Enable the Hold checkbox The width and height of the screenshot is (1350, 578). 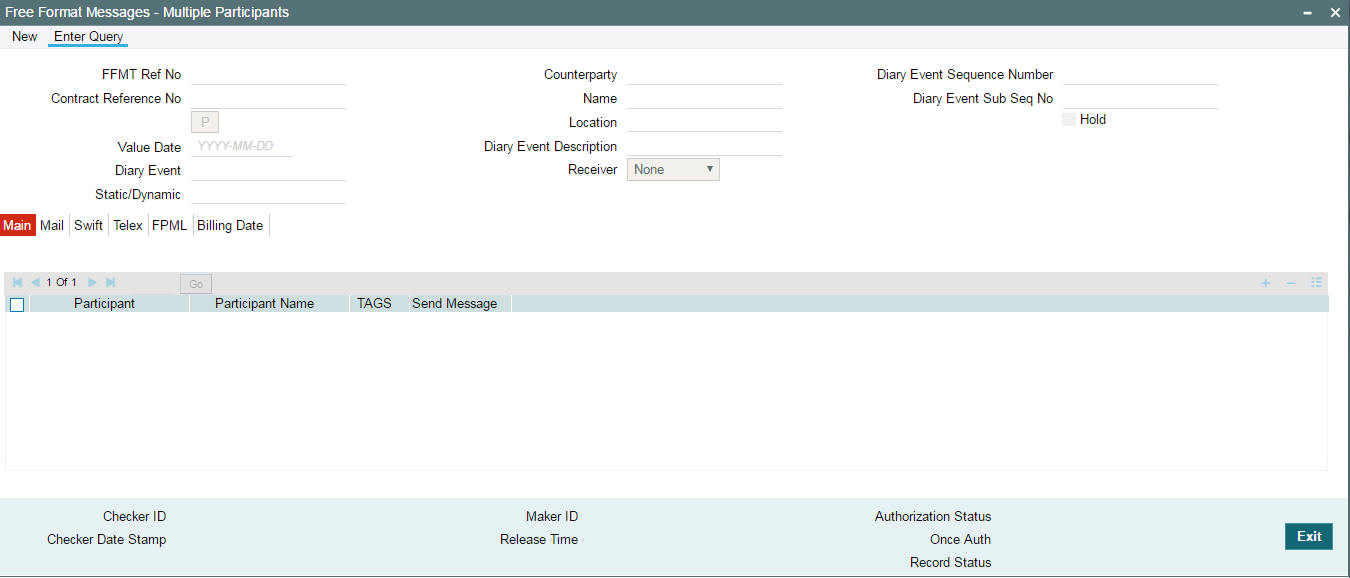[x=1069, y=119]
